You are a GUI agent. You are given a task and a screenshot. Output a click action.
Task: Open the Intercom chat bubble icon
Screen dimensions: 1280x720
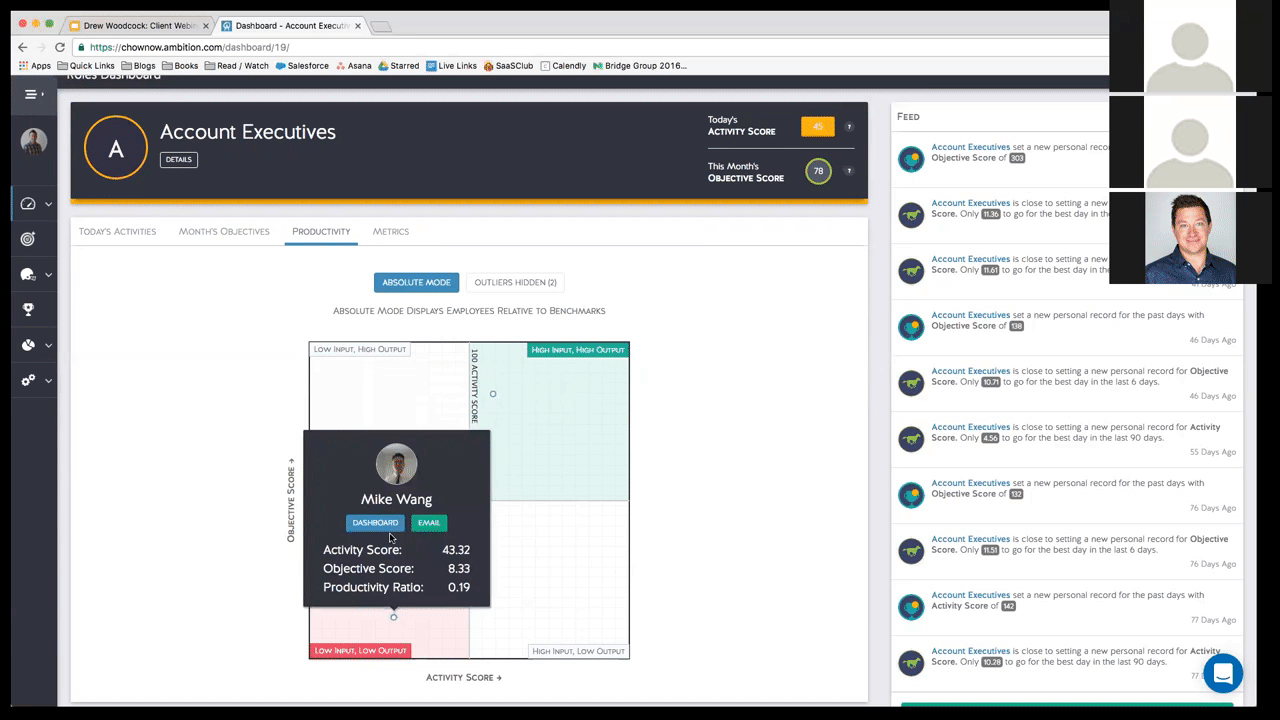[x=1222, y=674]
